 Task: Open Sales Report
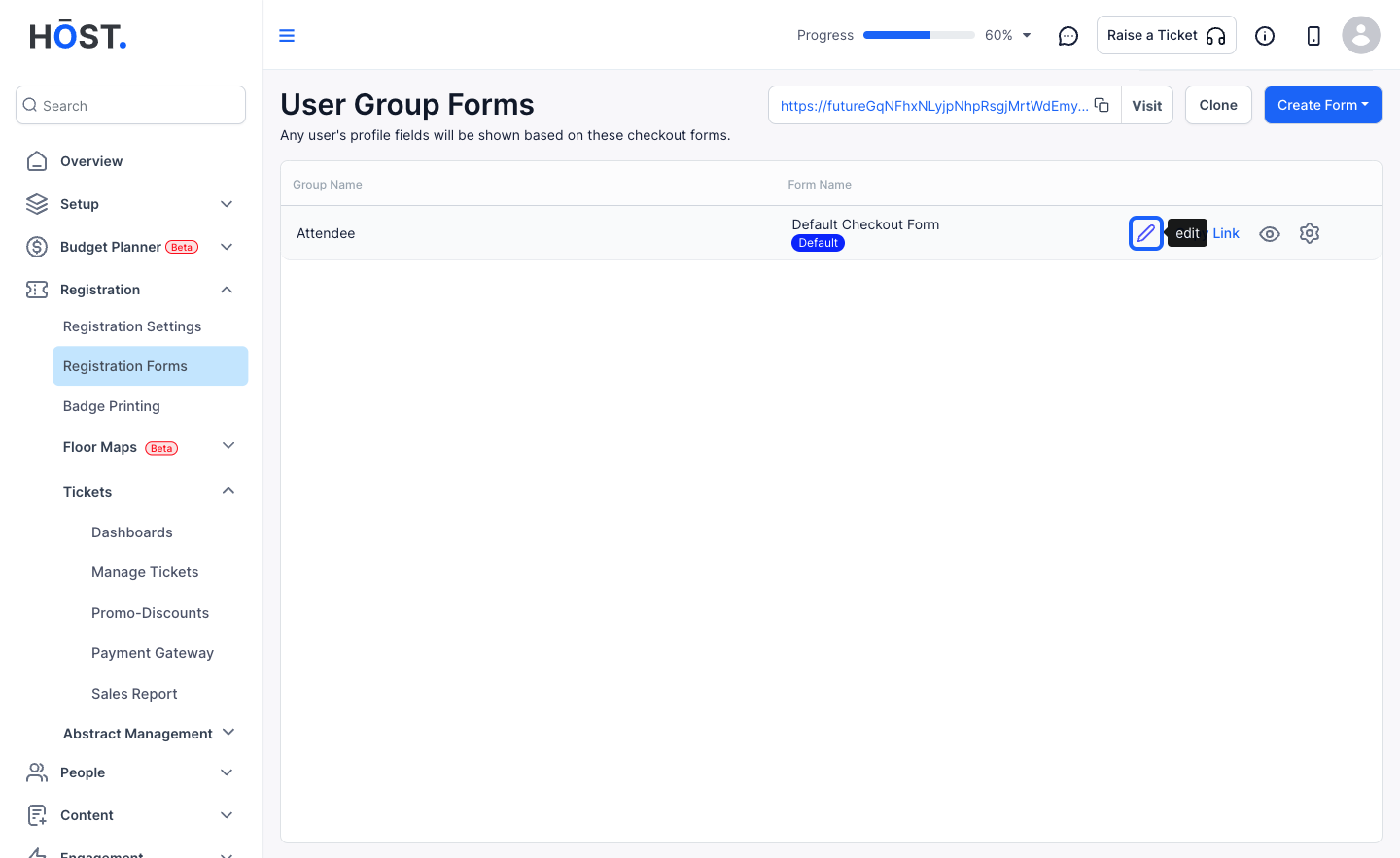click(x=134, y=694)
